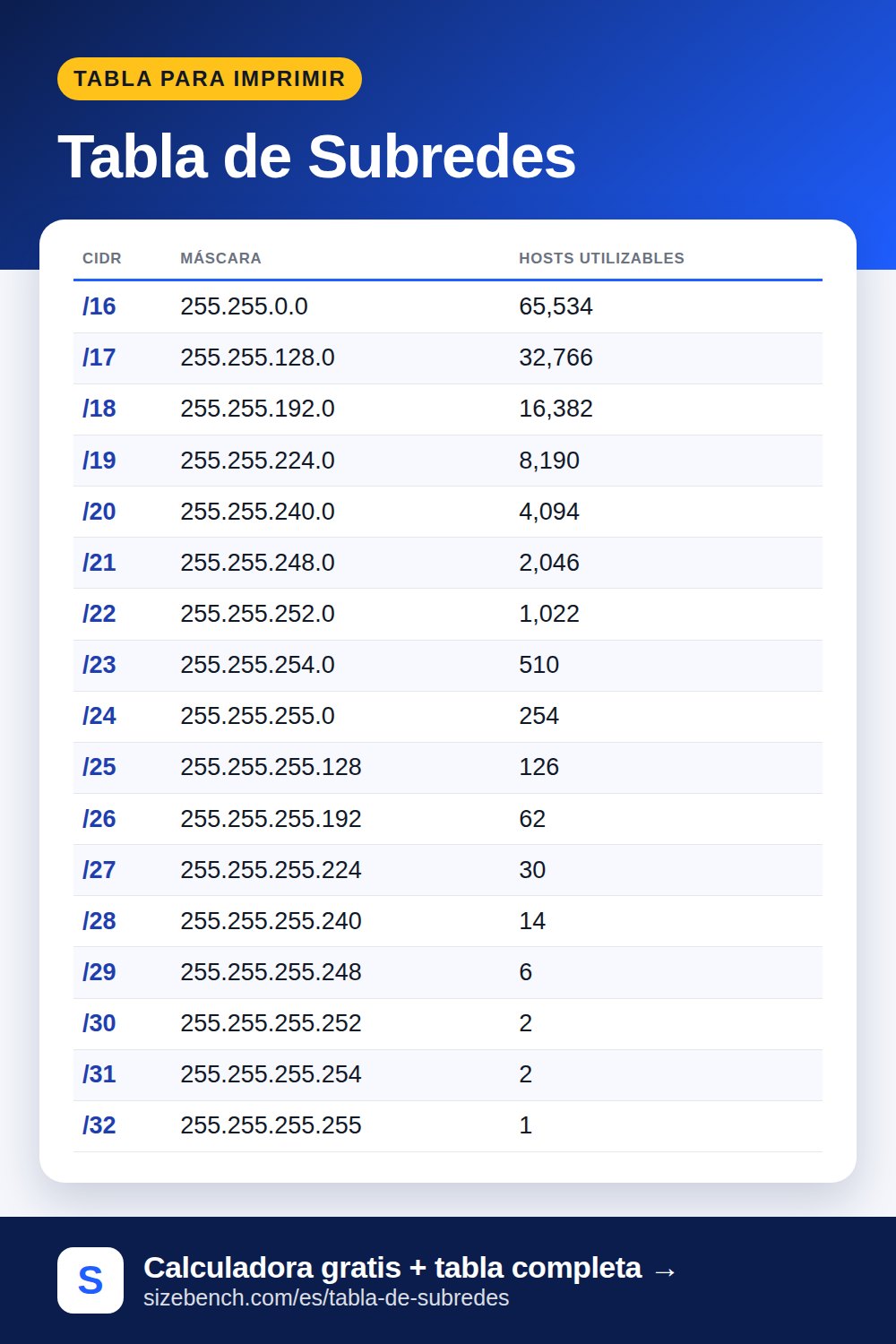This screenshot has height=1344, width=896.
Task: Select the /23 CIDR cell
Action: pyautogui.click(x=99, y=665)
